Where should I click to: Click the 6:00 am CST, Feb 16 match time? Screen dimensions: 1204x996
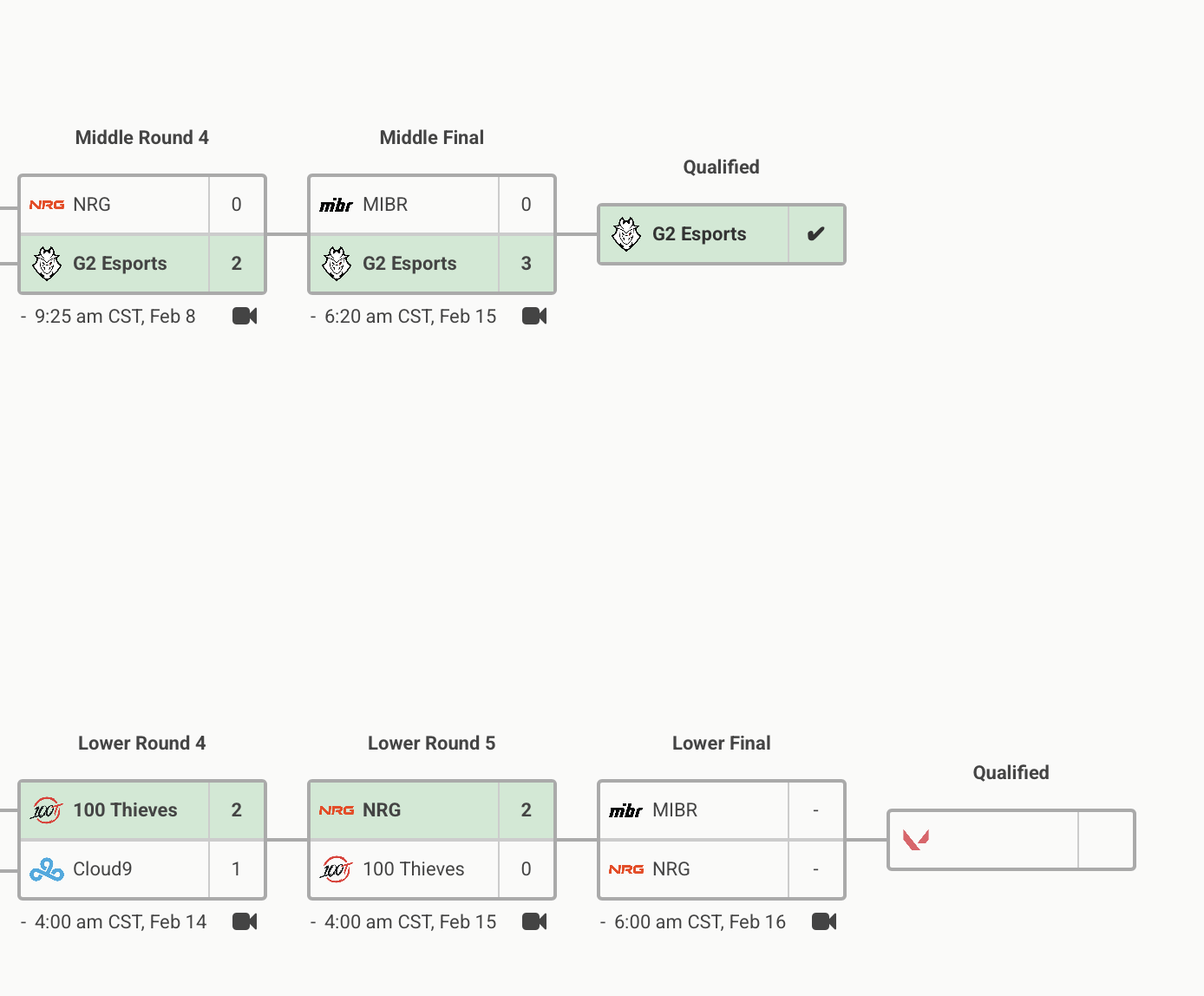[699, 922]
